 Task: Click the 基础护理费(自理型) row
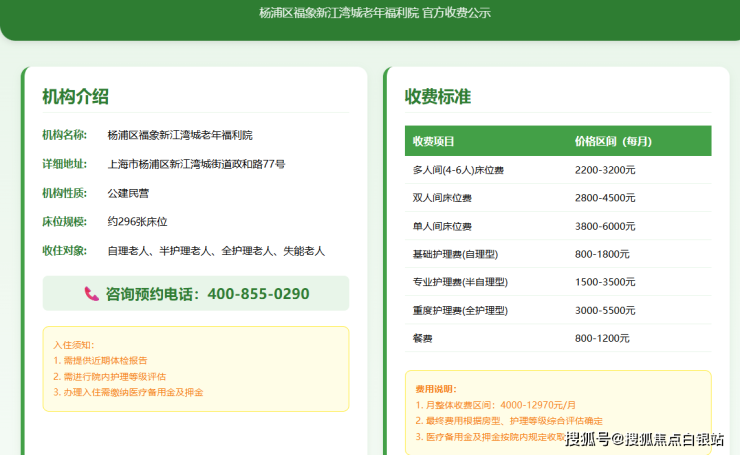coord(558,254)
